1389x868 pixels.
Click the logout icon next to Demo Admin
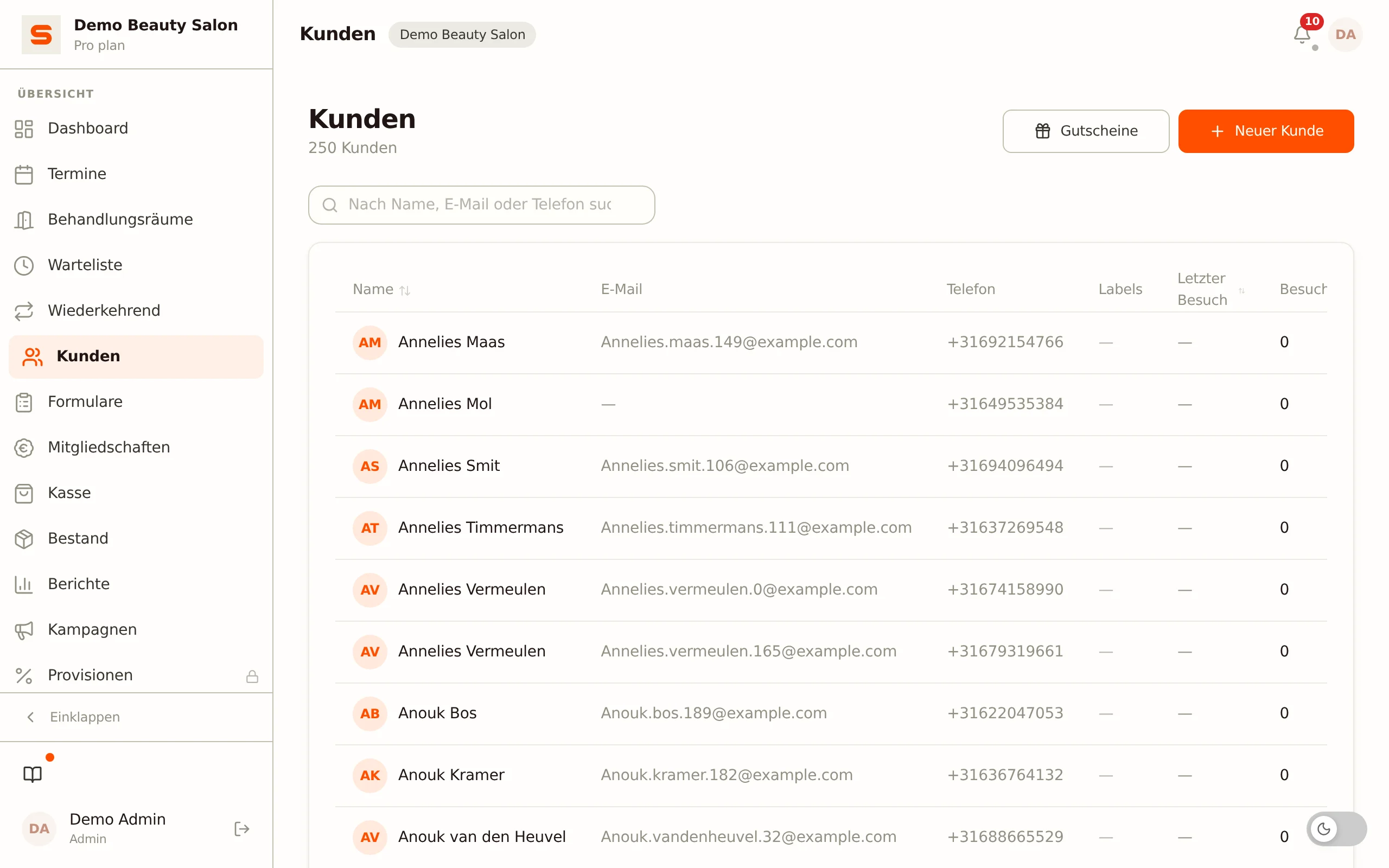[x=241, y=828]
